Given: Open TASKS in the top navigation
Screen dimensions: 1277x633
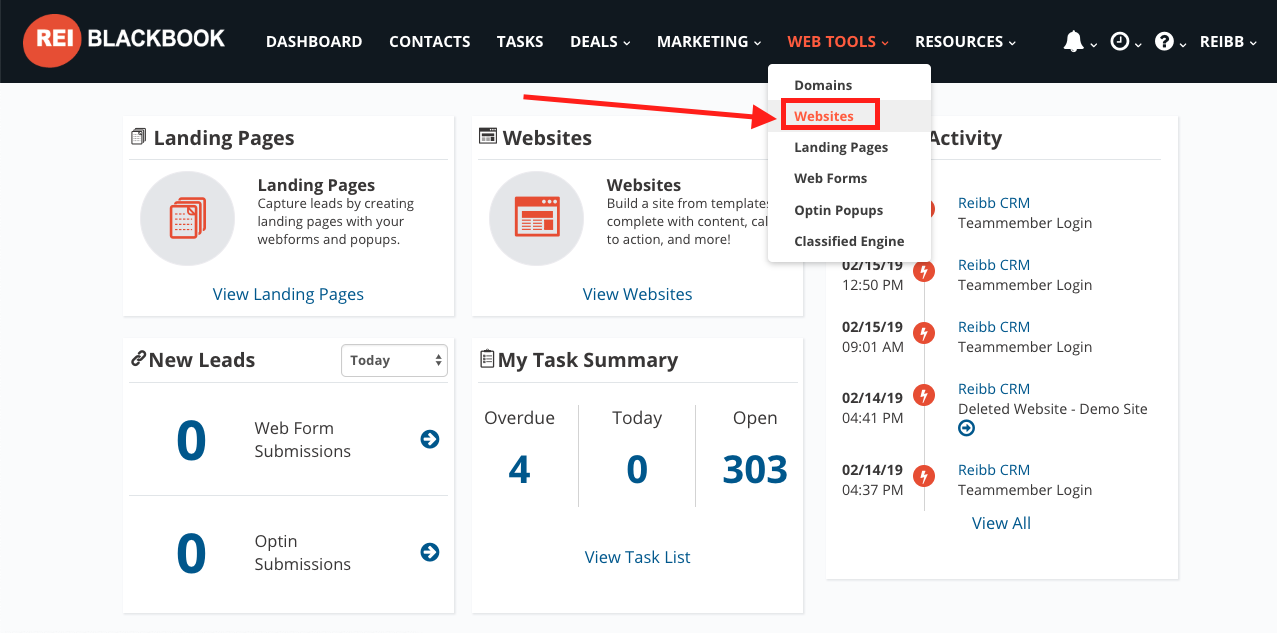Looking at the screenshot, I should coord(520,41).
